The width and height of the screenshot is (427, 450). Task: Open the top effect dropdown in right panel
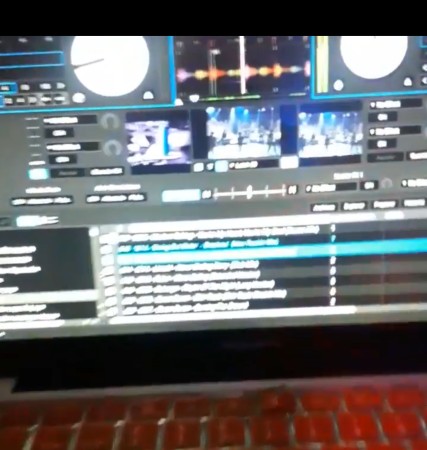point(395,104)
